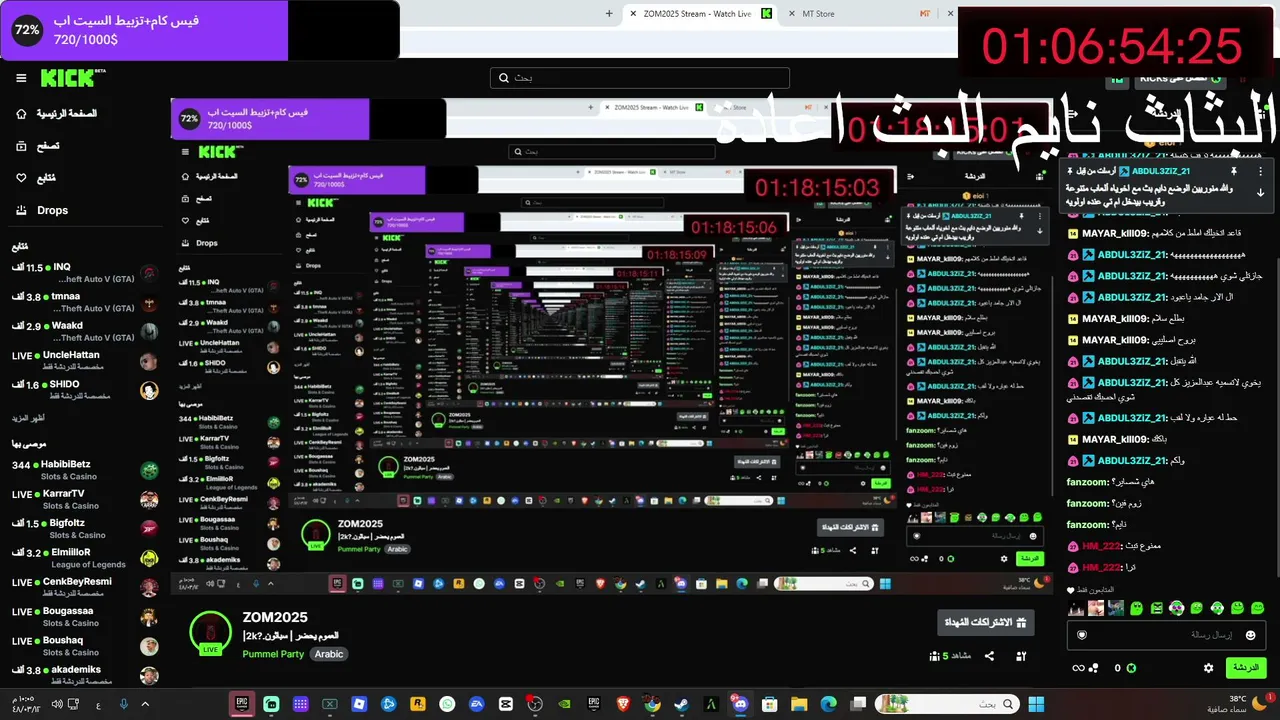Open Waakd's channel from the sidebar
Image resolution: width=1280 pixels, height=720 pixels.
coord(86,332)
